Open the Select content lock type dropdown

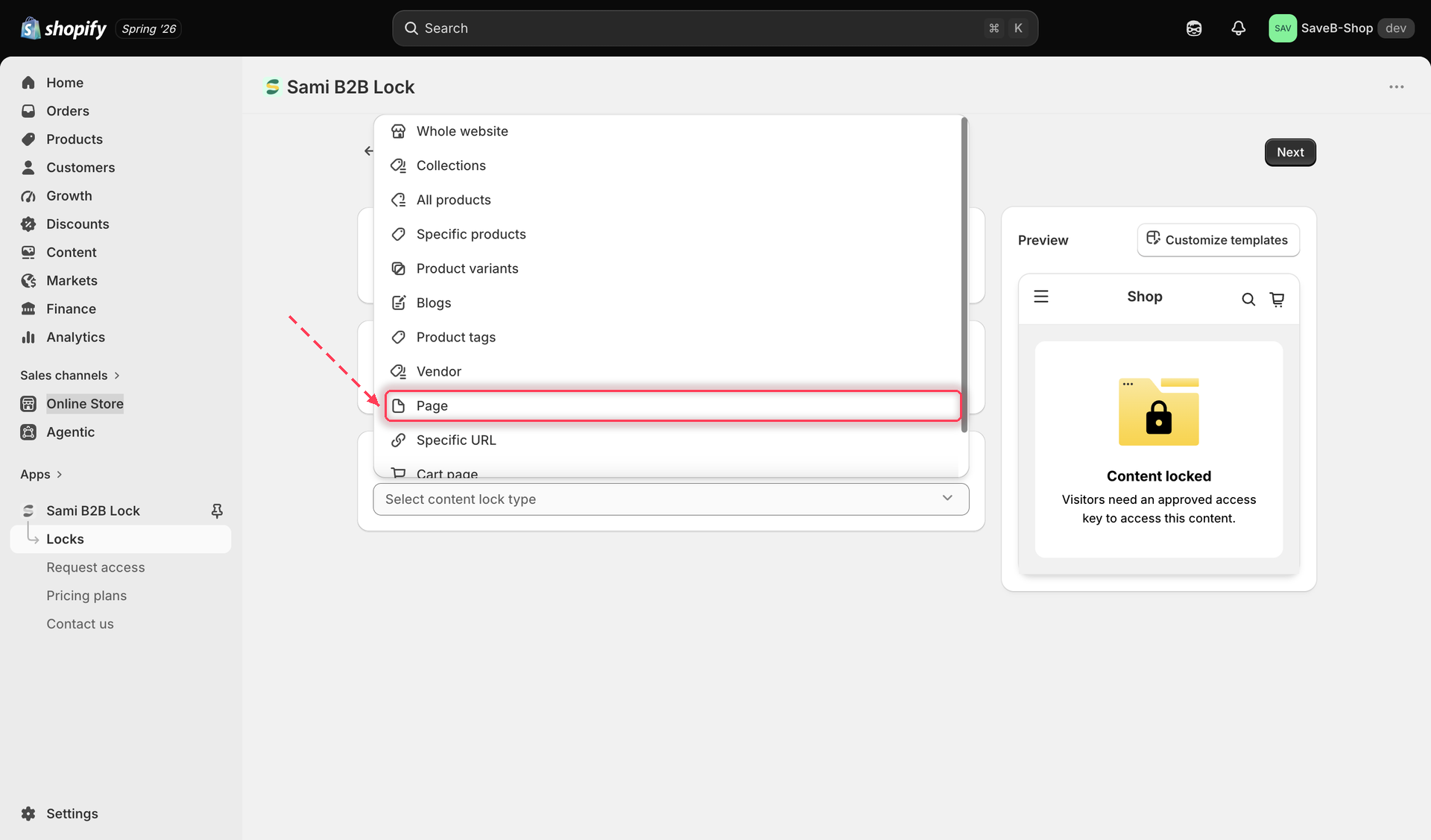click(x=671, y=499)
